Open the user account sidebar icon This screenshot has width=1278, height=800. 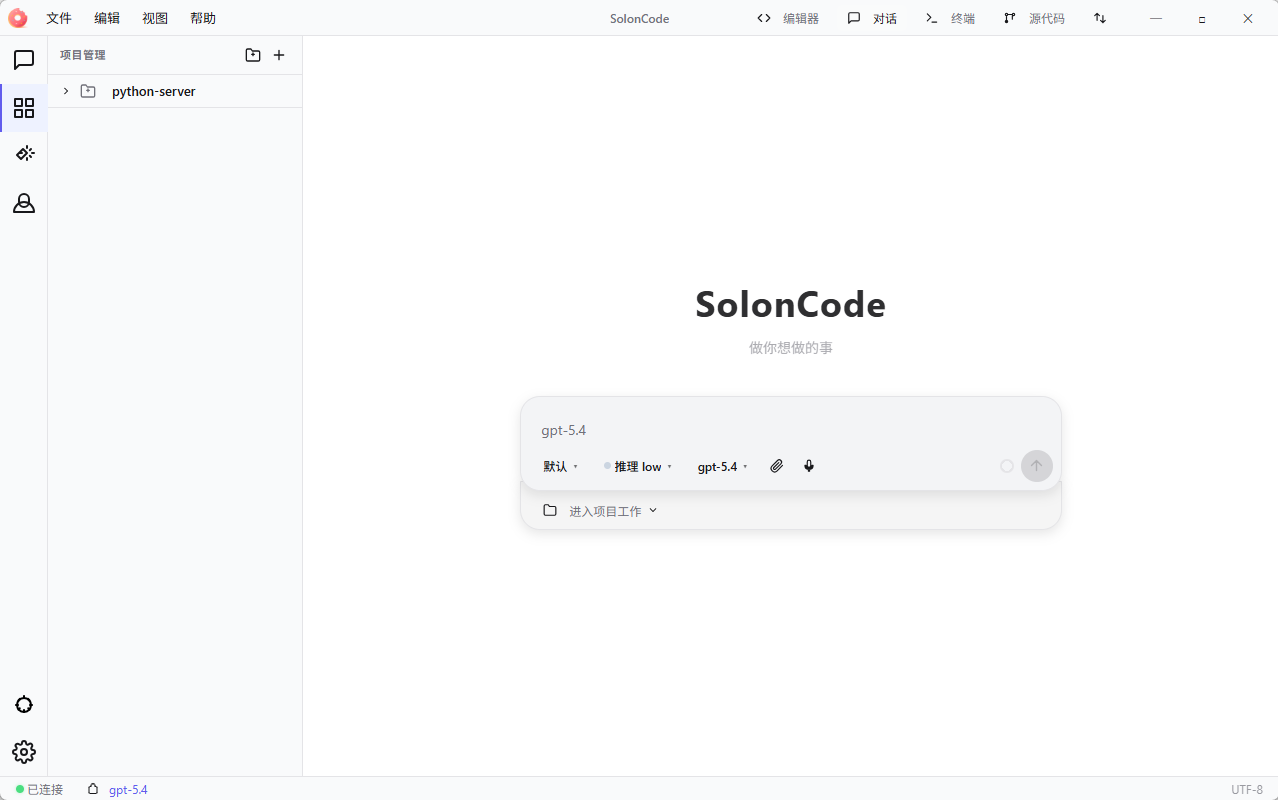pos(24,203)
